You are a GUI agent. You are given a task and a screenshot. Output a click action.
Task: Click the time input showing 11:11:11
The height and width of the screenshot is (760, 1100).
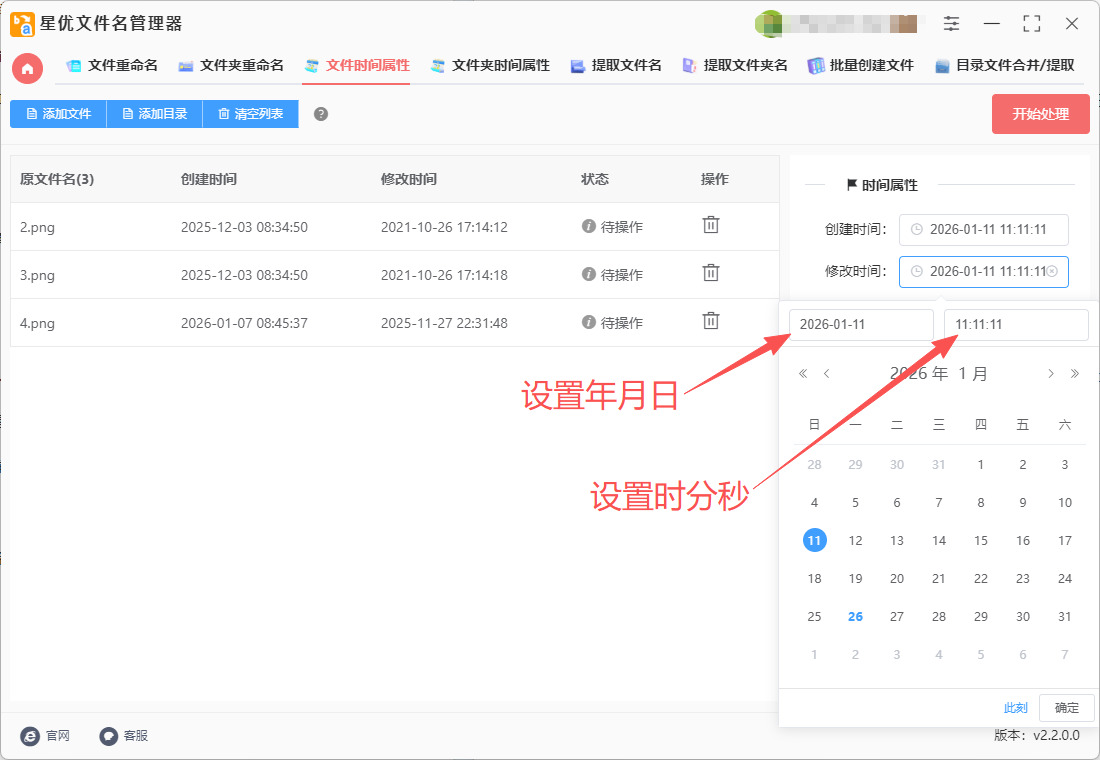coord(1015,325)
